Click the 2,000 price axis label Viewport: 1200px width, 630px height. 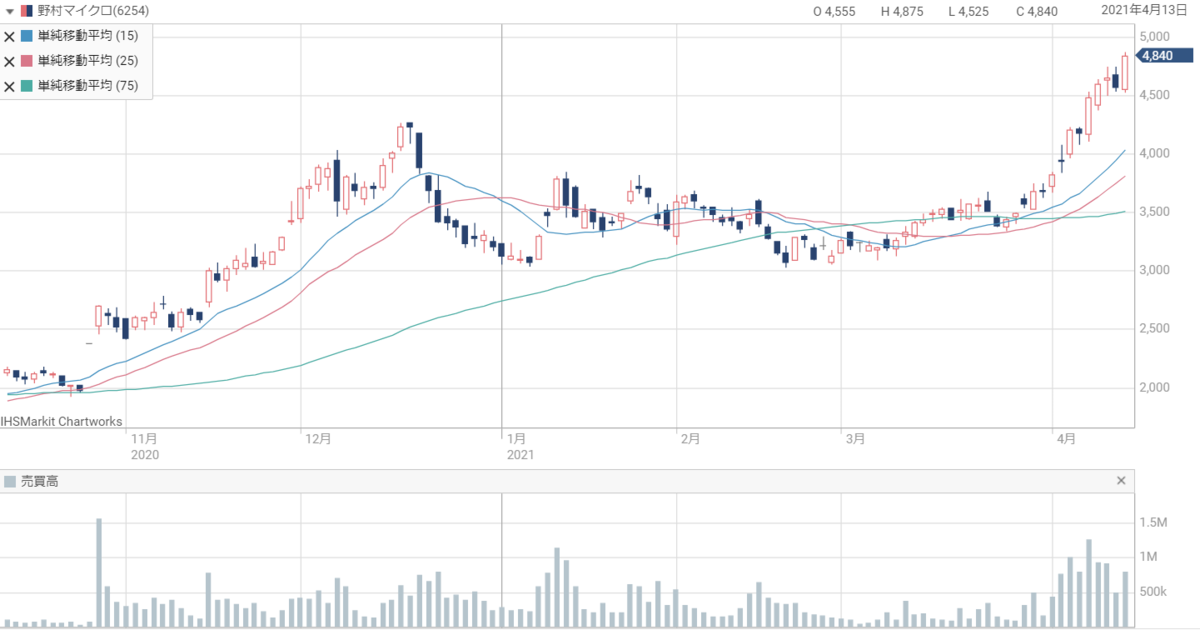pos(1157,388)
